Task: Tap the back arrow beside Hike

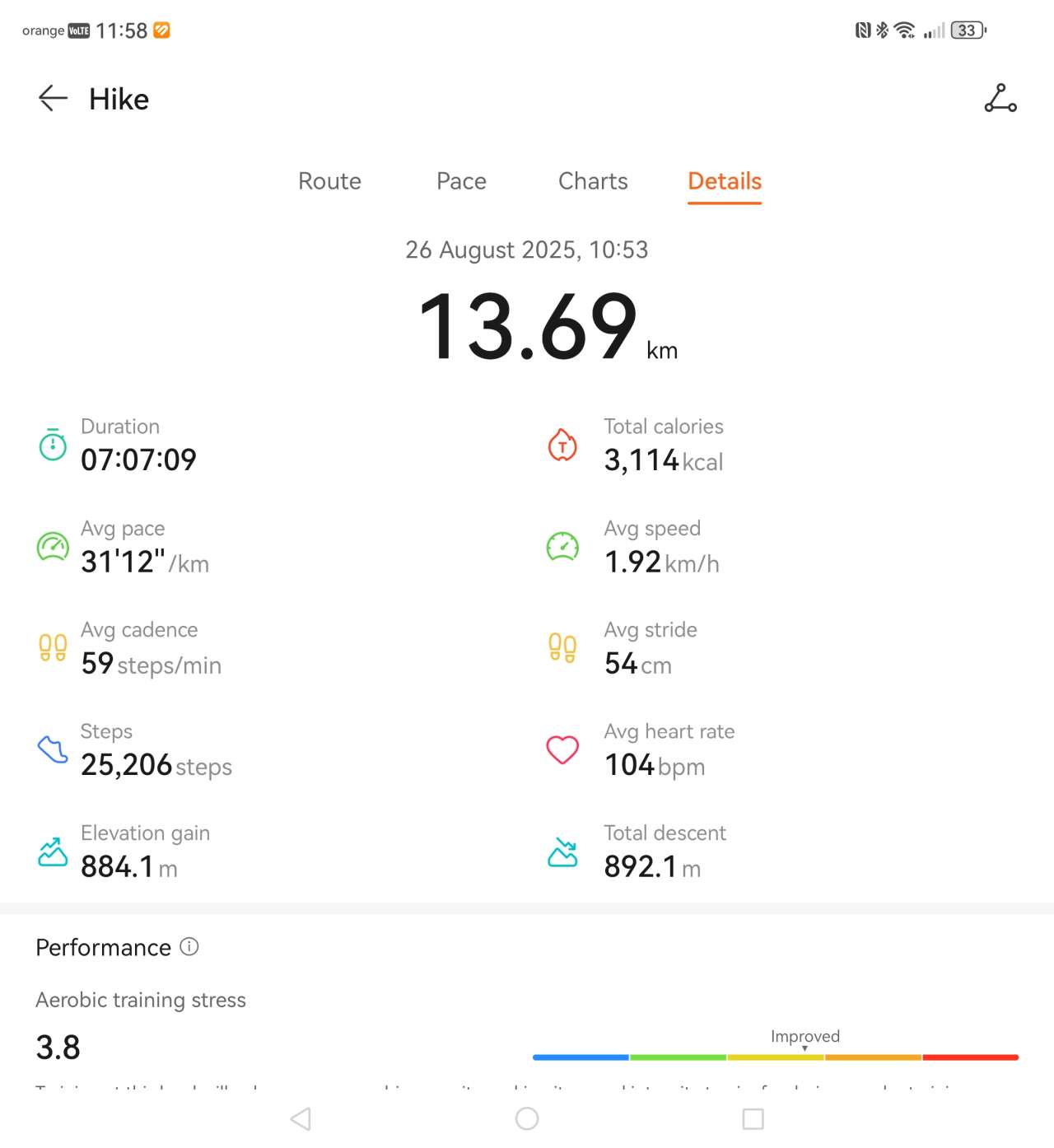Action: (53, 99)
